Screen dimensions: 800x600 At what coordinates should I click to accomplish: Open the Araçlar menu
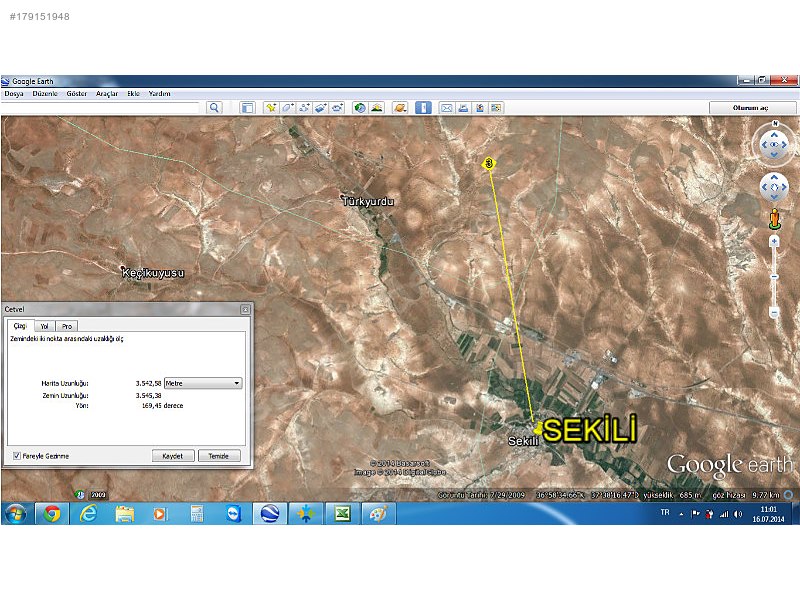point(107,94)
